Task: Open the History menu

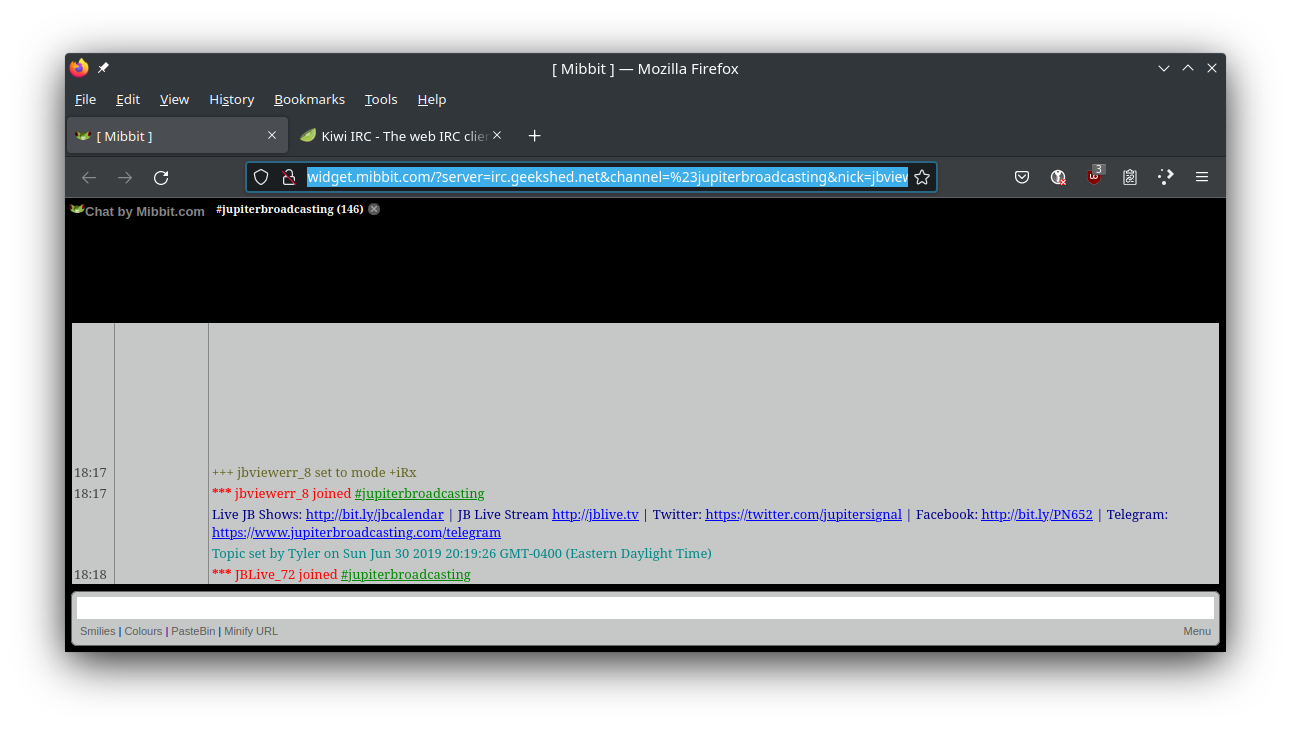Action: [x=232, y=99]
